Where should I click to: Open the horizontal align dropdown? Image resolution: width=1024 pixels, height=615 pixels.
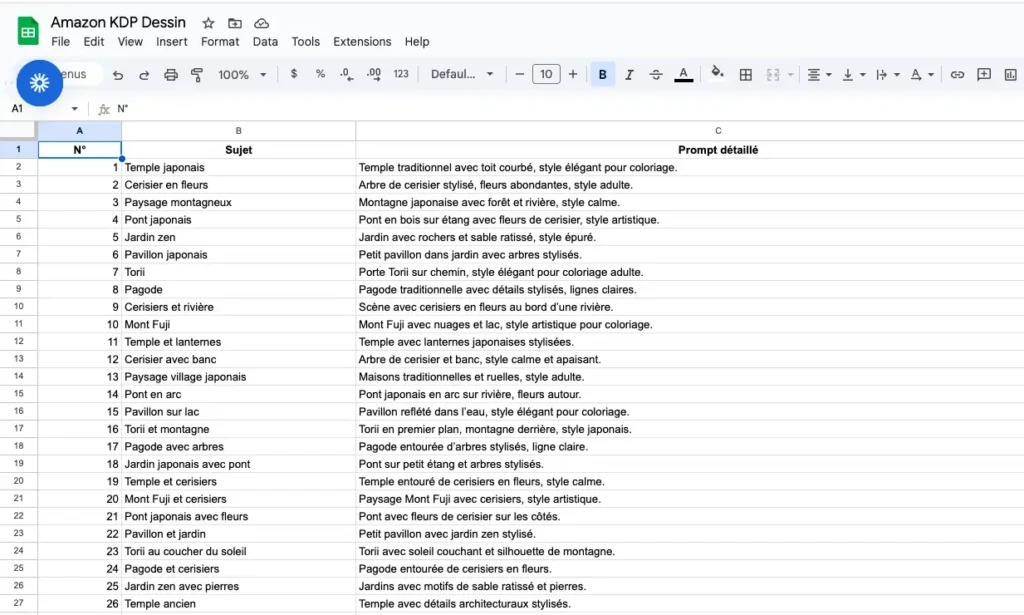coord(818,75)
